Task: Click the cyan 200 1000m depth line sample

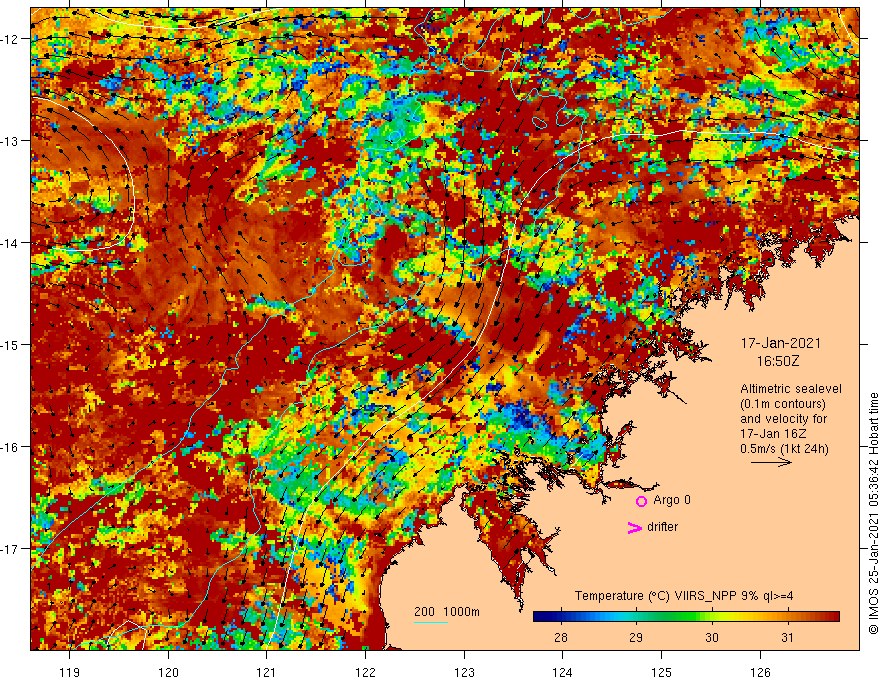Action: [430, 622]
